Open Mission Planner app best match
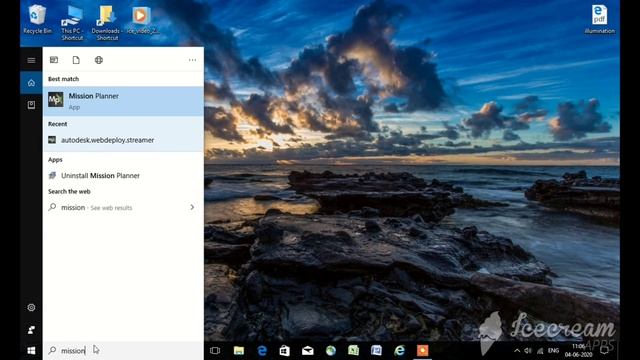The width and height of the screenshot is (640, 360). tap(123, 101)
